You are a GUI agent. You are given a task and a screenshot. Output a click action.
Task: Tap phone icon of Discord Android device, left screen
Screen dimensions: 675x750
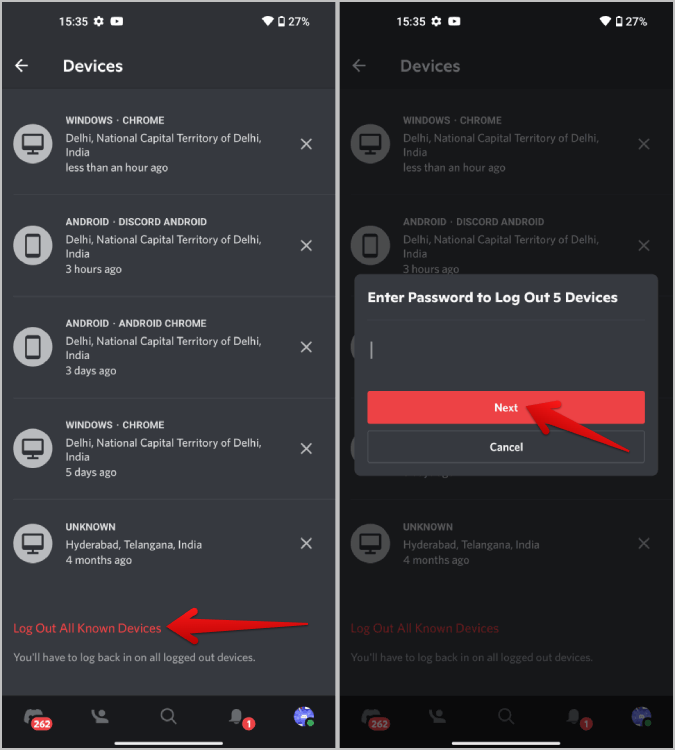point(33,246)
